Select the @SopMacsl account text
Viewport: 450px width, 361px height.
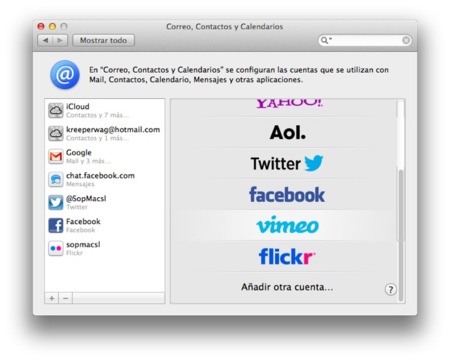86,199
